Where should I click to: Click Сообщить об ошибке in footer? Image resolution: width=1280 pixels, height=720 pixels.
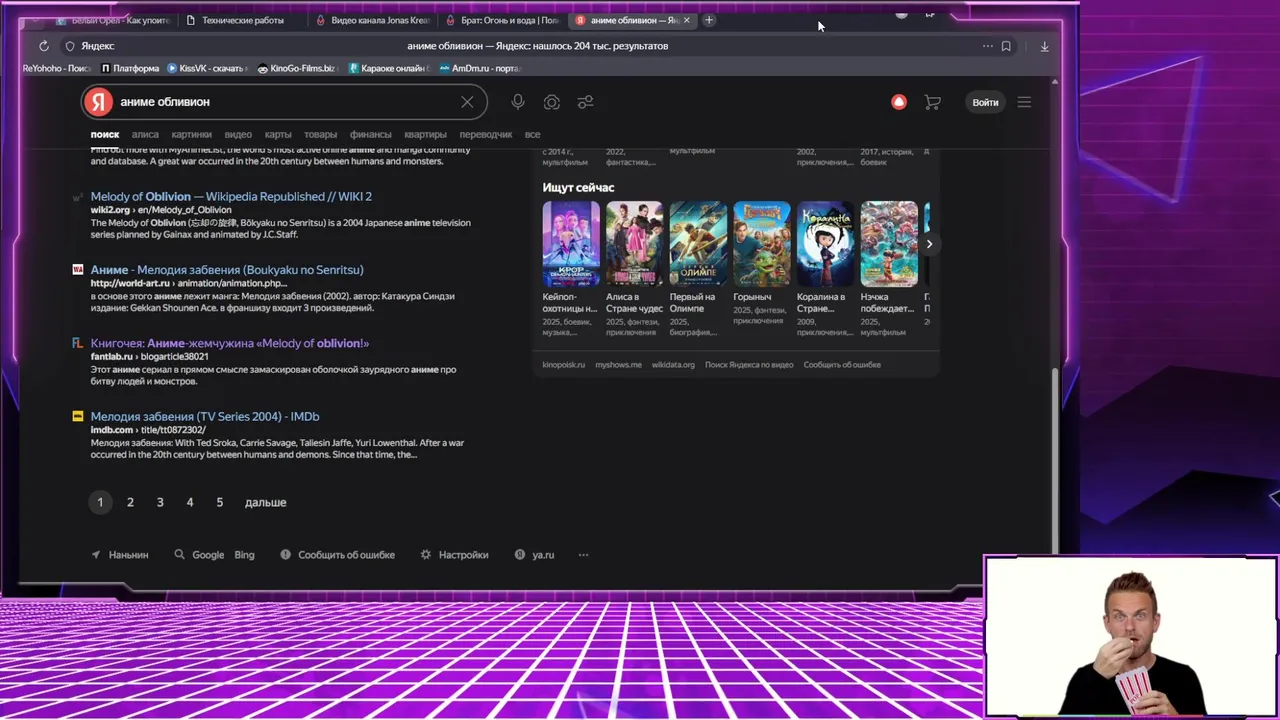click(x=338, y=555)
